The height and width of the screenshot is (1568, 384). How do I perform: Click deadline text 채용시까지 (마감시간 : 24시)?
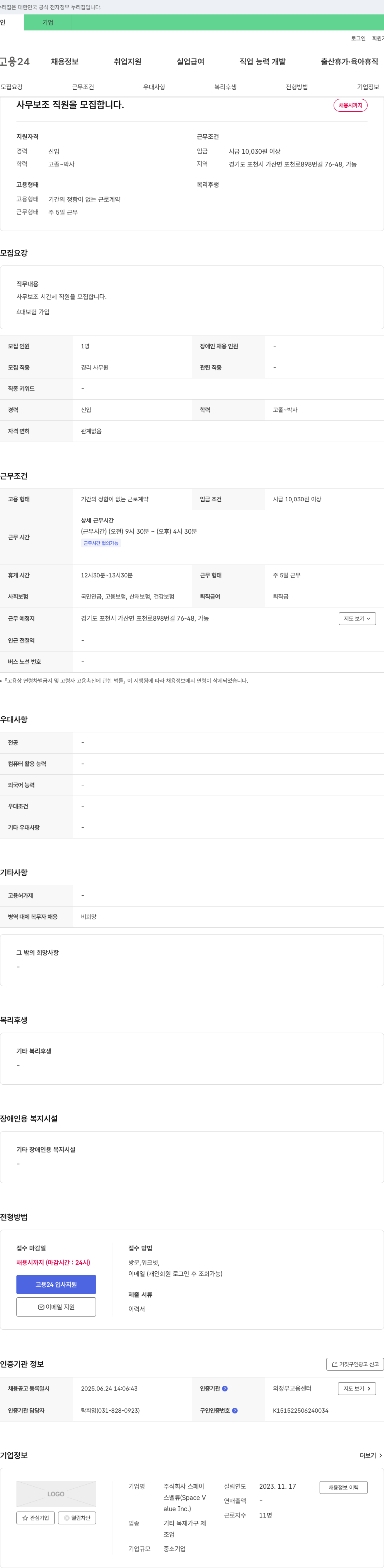[x=54, y=1262]
